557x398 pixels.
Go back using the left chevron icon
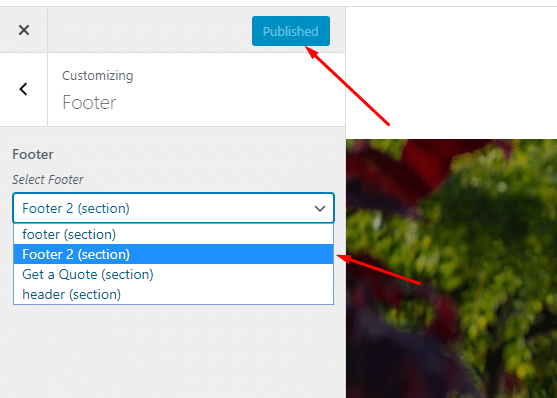tap(23, 89)
